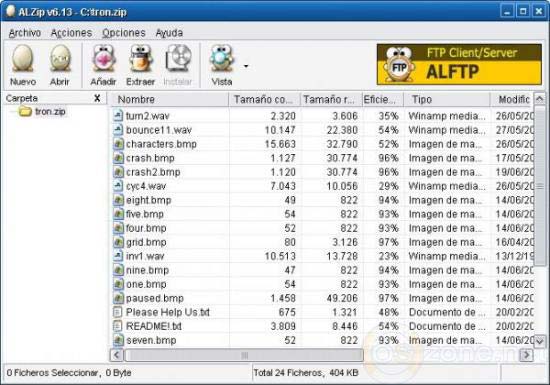
Task: Click the seven.bmp file icon
Action: (x=118, y=340)
